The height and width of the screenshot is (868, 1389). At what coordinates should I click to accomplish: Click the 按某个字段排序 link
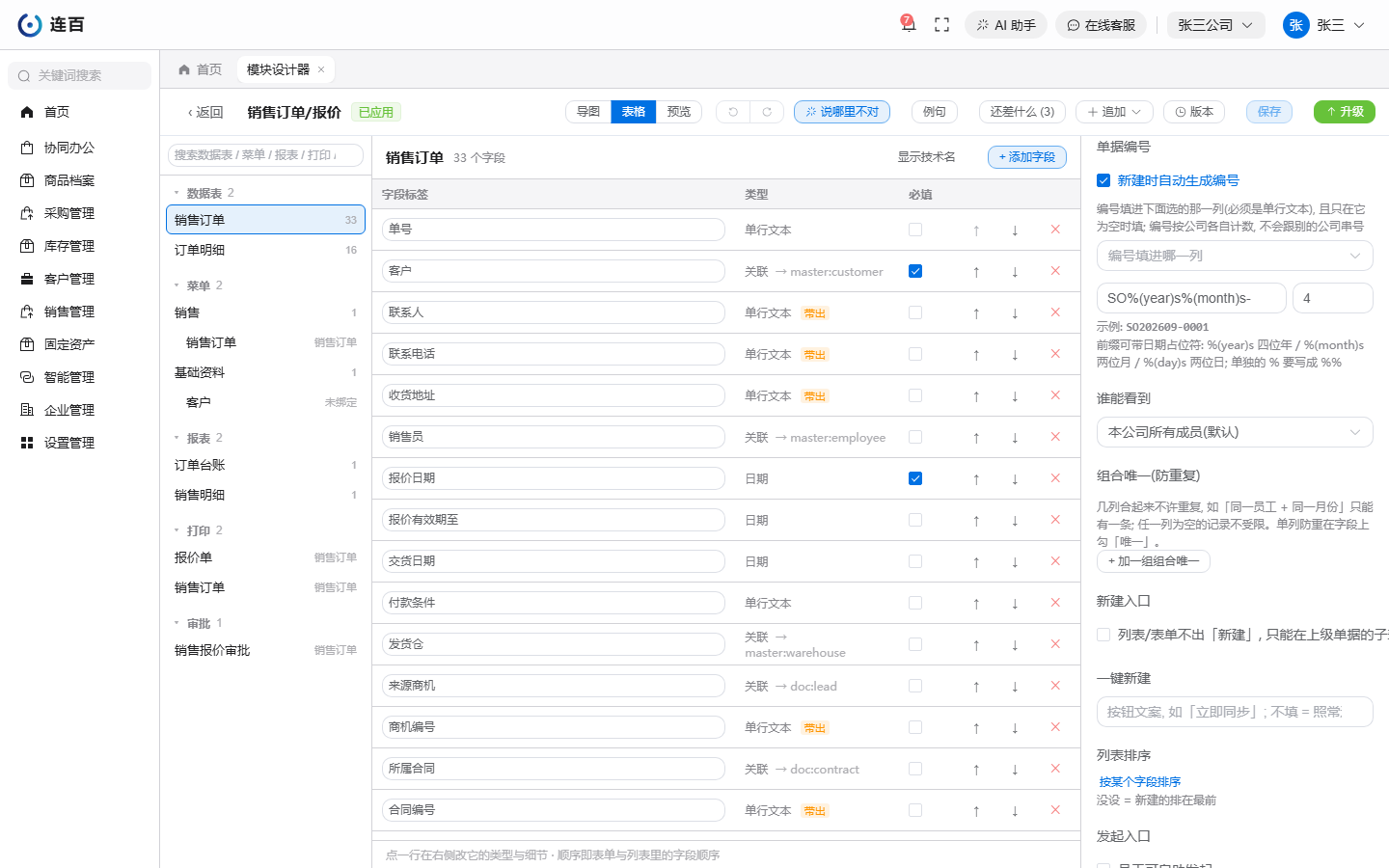point(1139,782)
